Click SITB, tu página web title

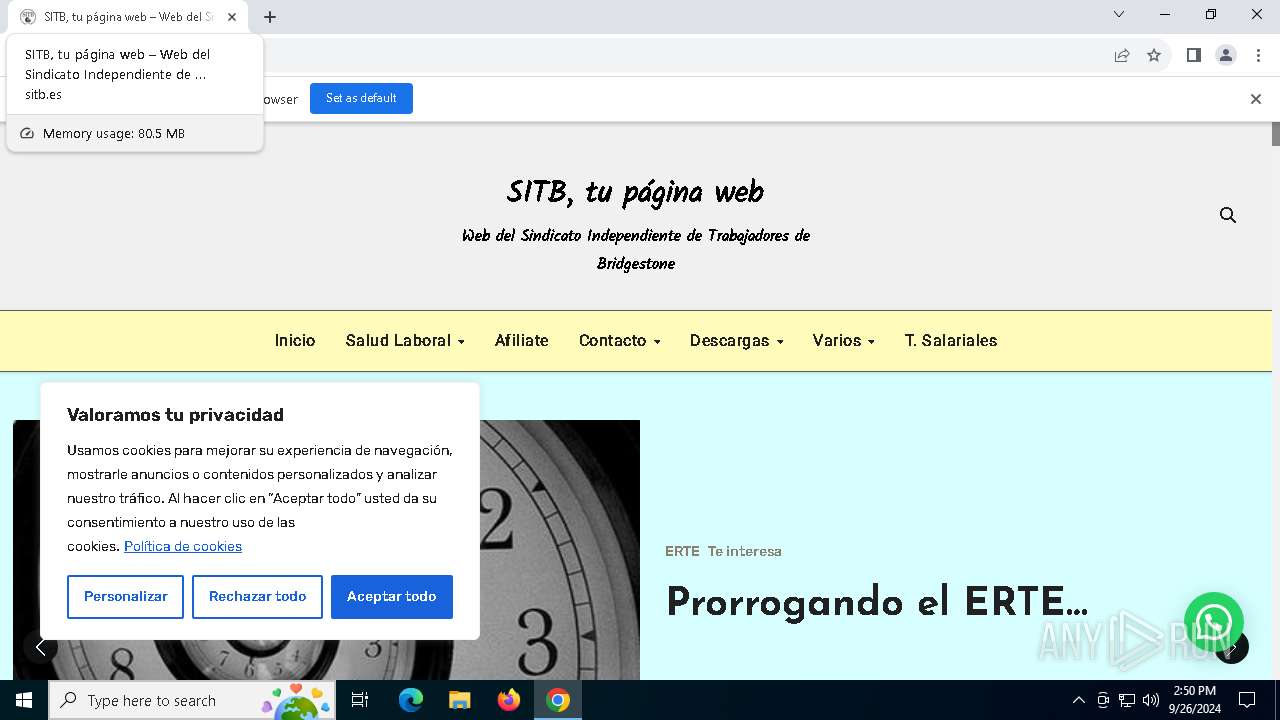(x=635, y=192)
